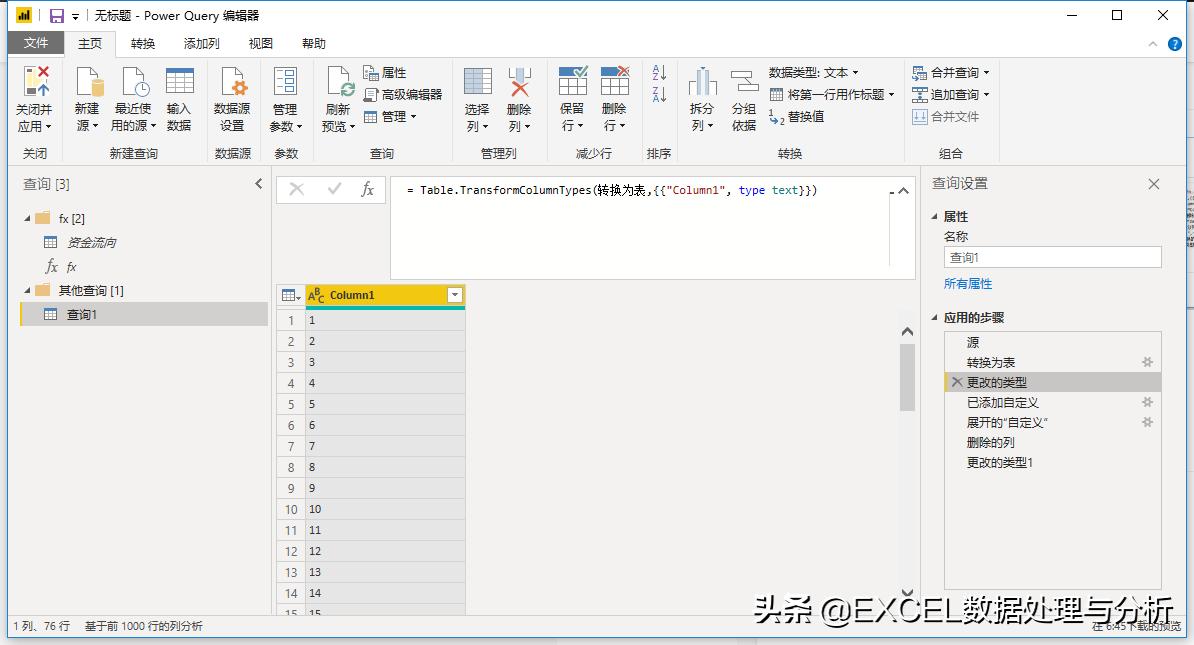Collapse the Queries pane arrow

point(259,184)
